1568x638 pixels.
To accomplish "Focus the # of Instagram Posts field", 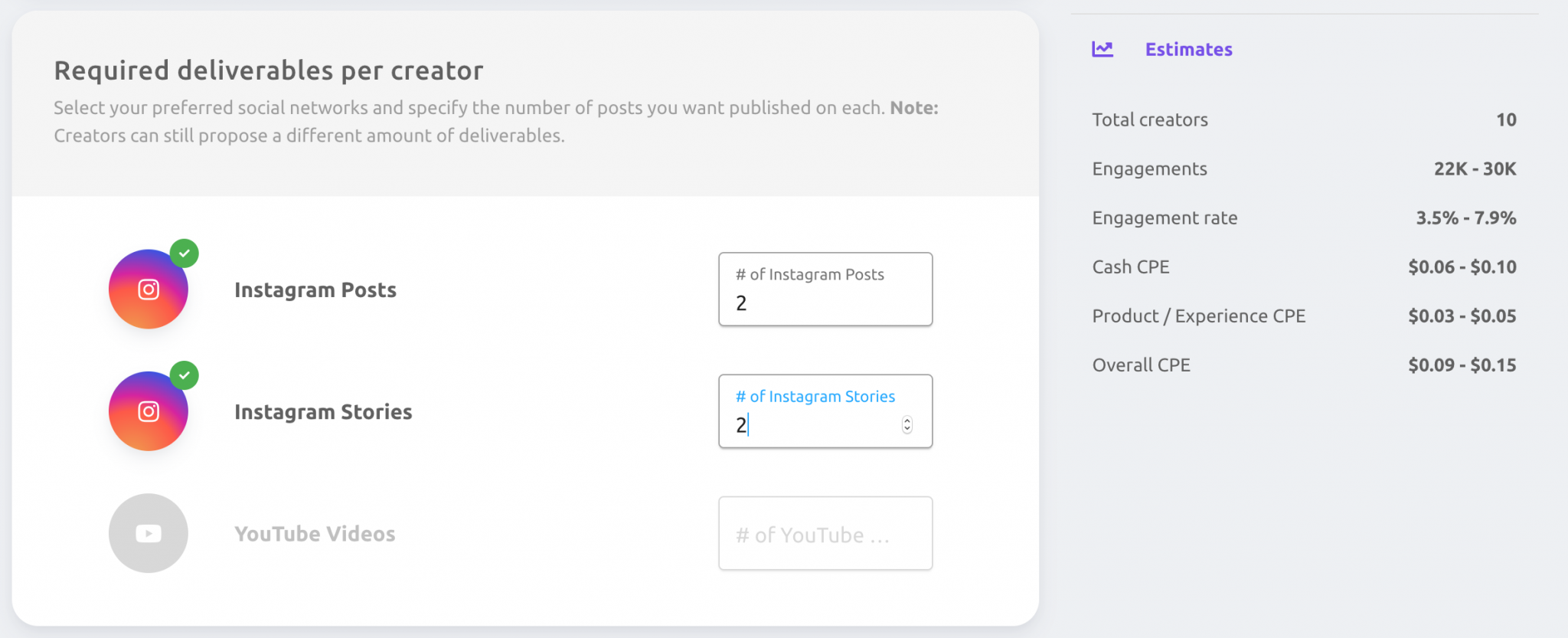I will [x=825, y=290].
